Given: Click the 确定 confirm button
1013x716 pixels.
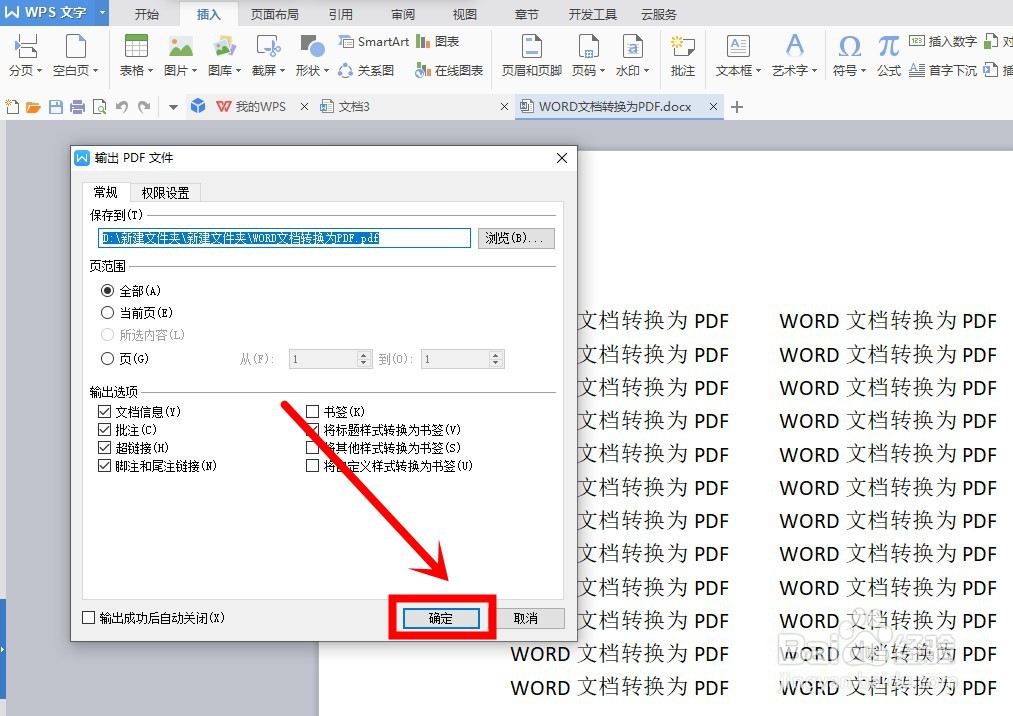Looking at the screenshot, I should 440,618.
